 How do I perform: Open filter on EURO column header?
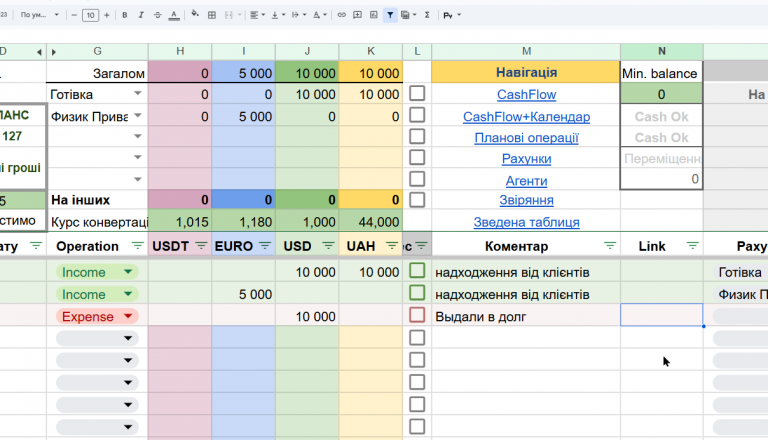[265, 245]
